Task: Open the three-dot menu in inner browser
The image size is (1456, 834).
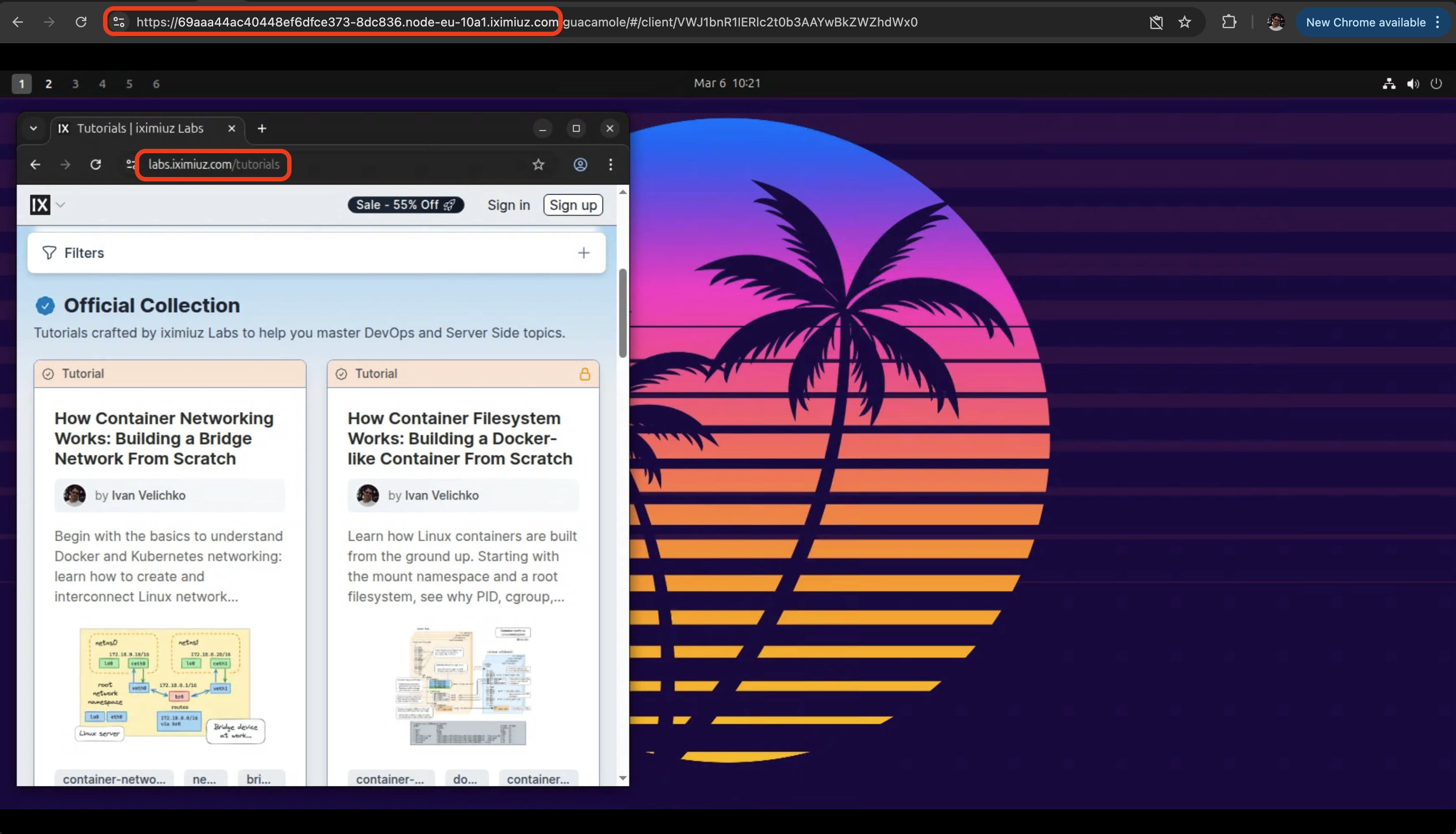Action: pos(610,164)
